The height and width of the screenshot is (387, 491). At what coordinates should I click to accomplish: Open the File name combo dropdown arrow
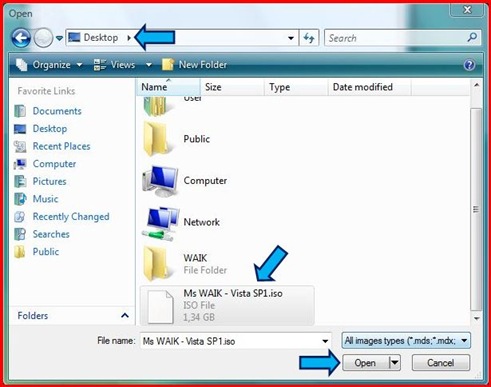pyautogui.click(x=325, y=341)
